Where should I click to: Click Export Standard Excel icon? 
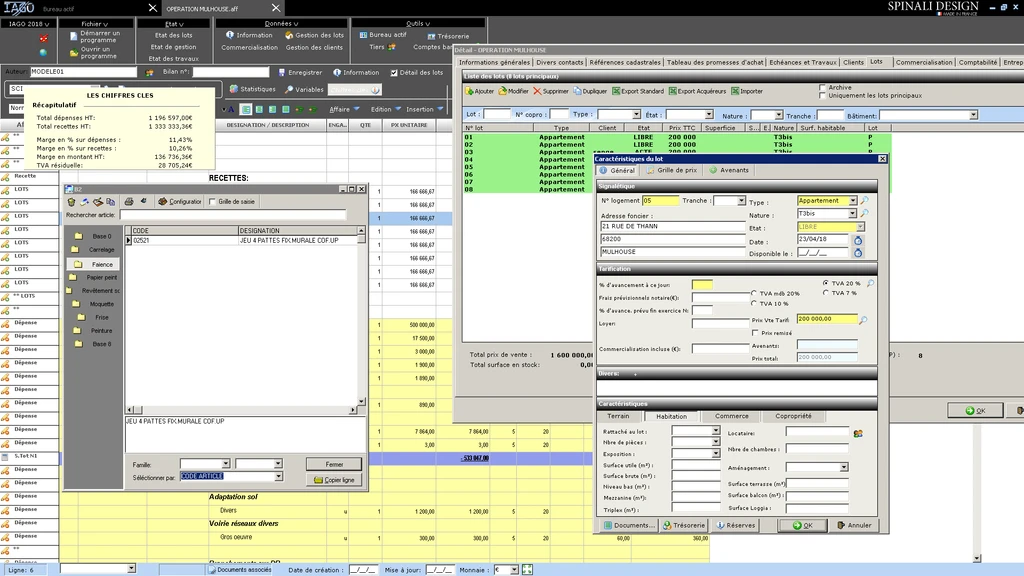[x=614, y=91]
